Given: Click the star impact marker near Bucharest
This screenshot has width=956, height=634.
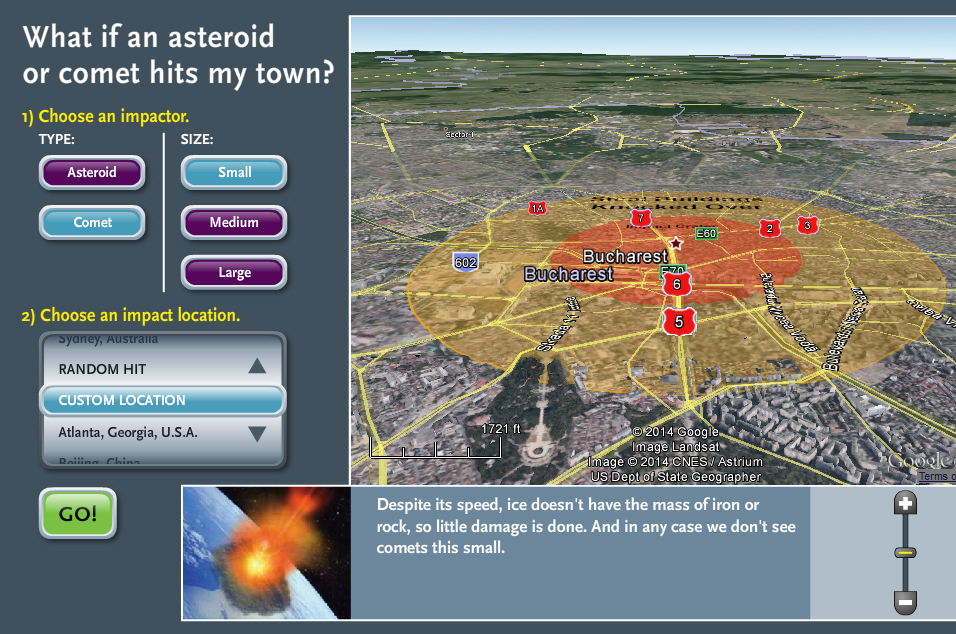Looking at the screenshot, I should [676, 243].
